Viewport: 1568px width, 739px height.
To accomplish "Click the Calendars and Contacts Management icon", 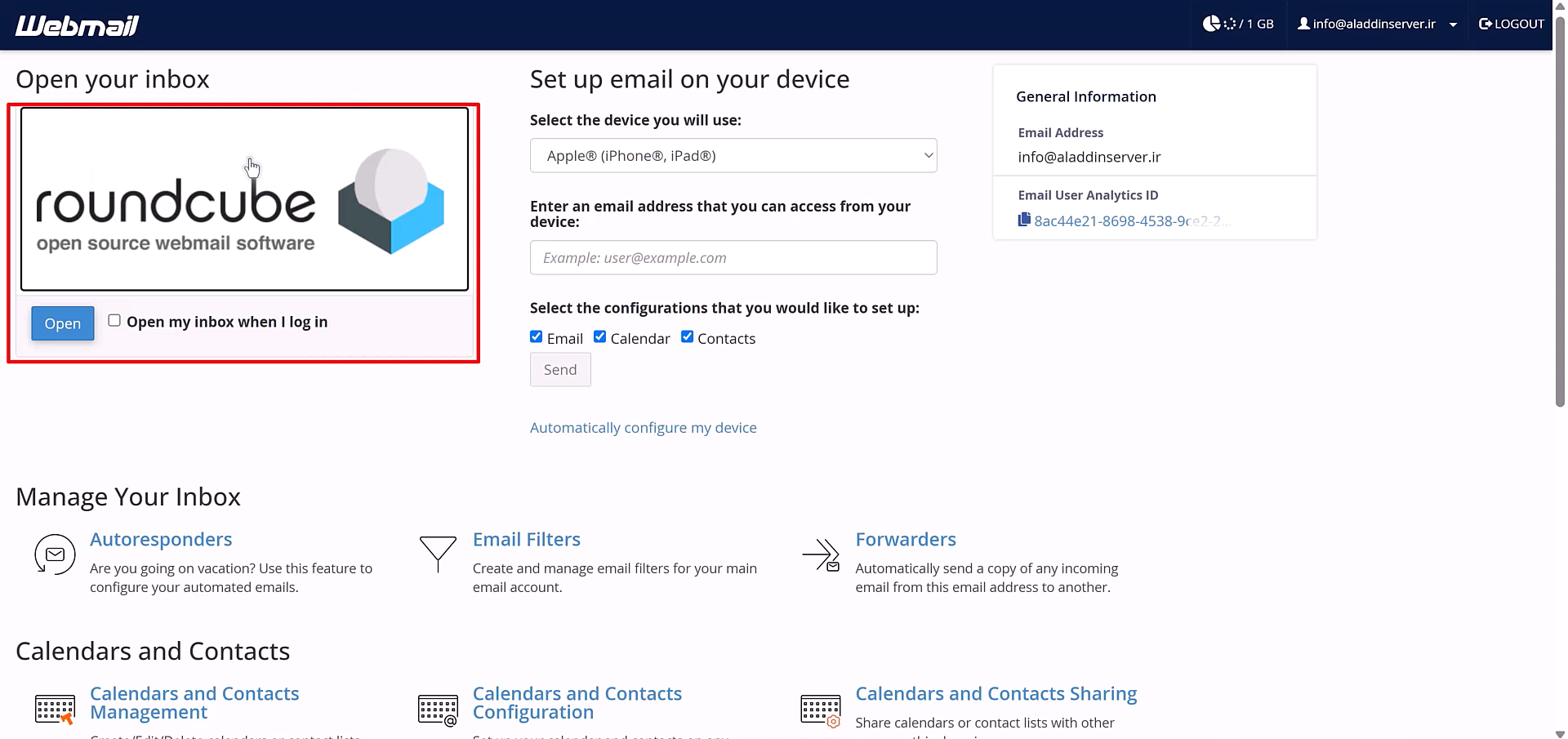I will pos(55,709).
